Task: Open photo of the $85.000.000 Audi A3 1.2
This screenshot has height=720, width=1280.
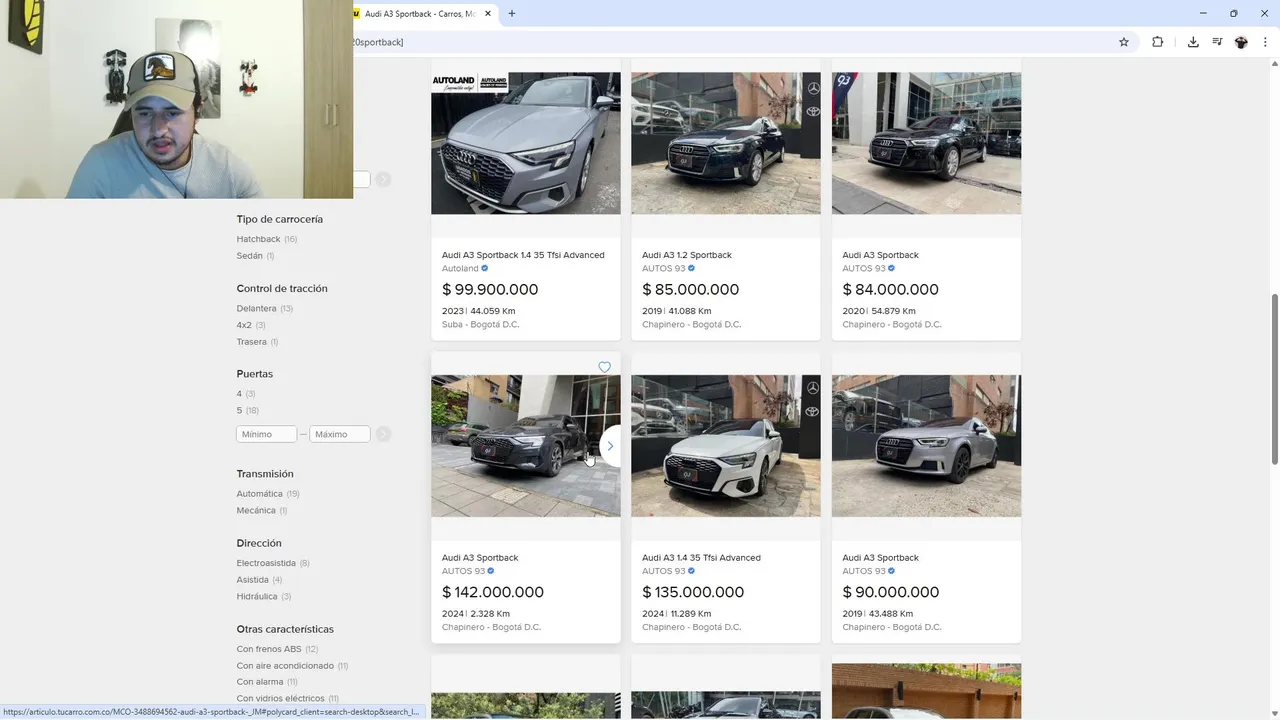Action: click(x=726, y=143)
